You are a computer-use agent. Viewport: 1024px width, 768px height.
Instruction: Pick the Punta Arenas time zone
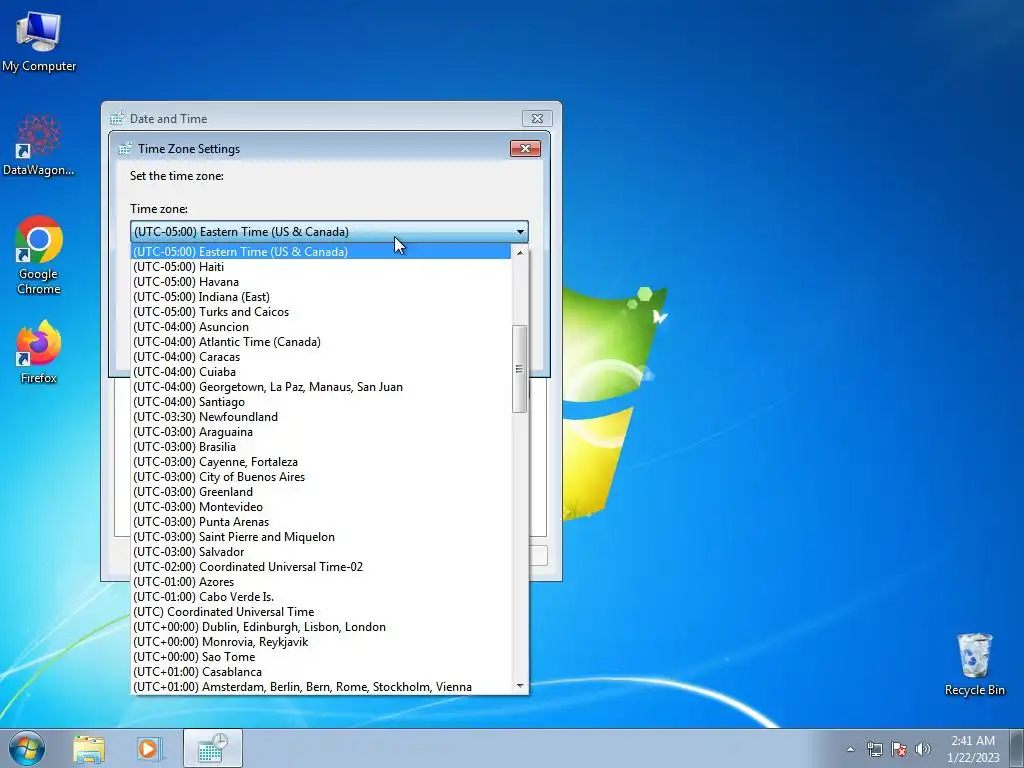[321, 522]
